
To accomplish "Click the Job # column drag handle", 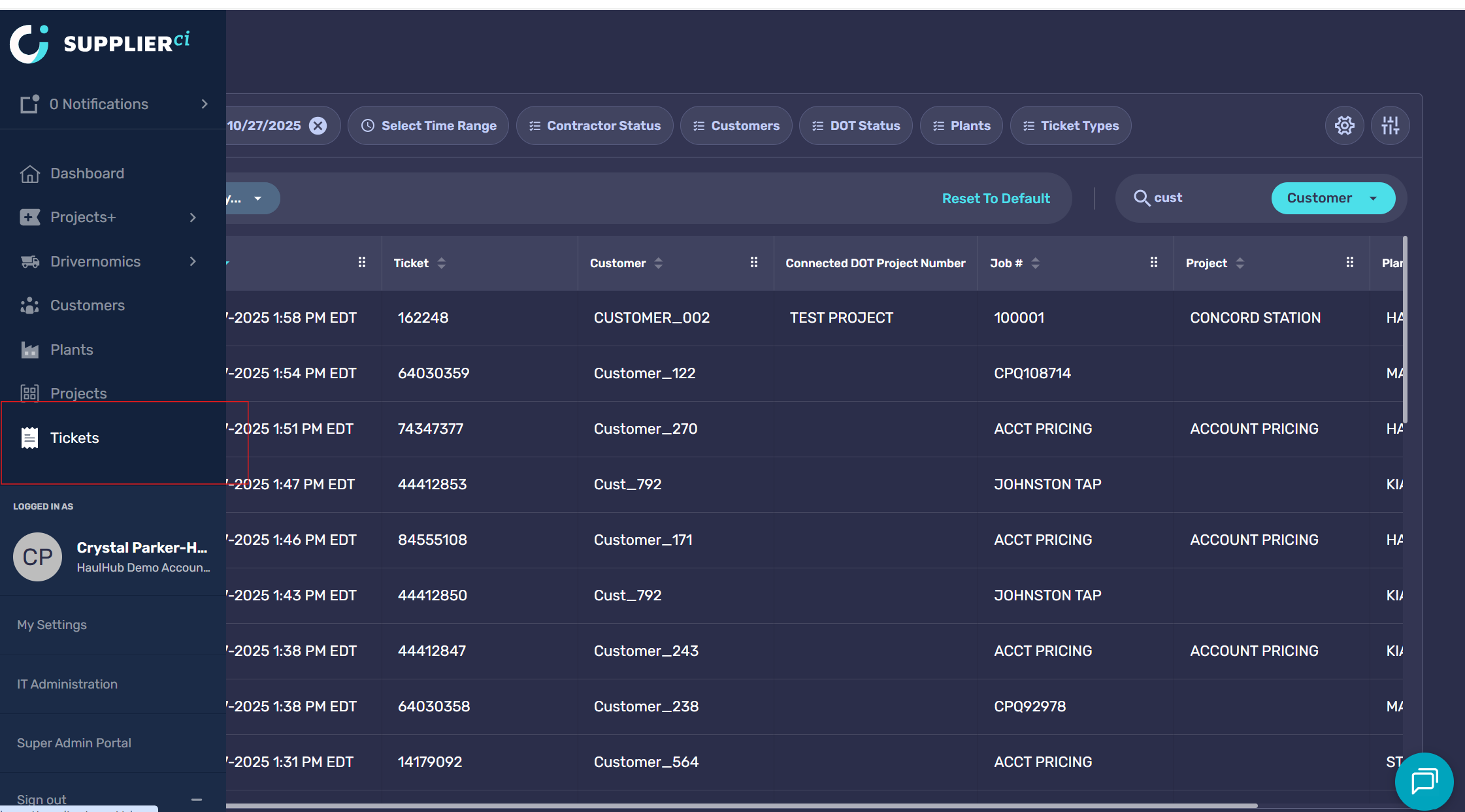I will pyautogui.click(x=1153, y=263).
